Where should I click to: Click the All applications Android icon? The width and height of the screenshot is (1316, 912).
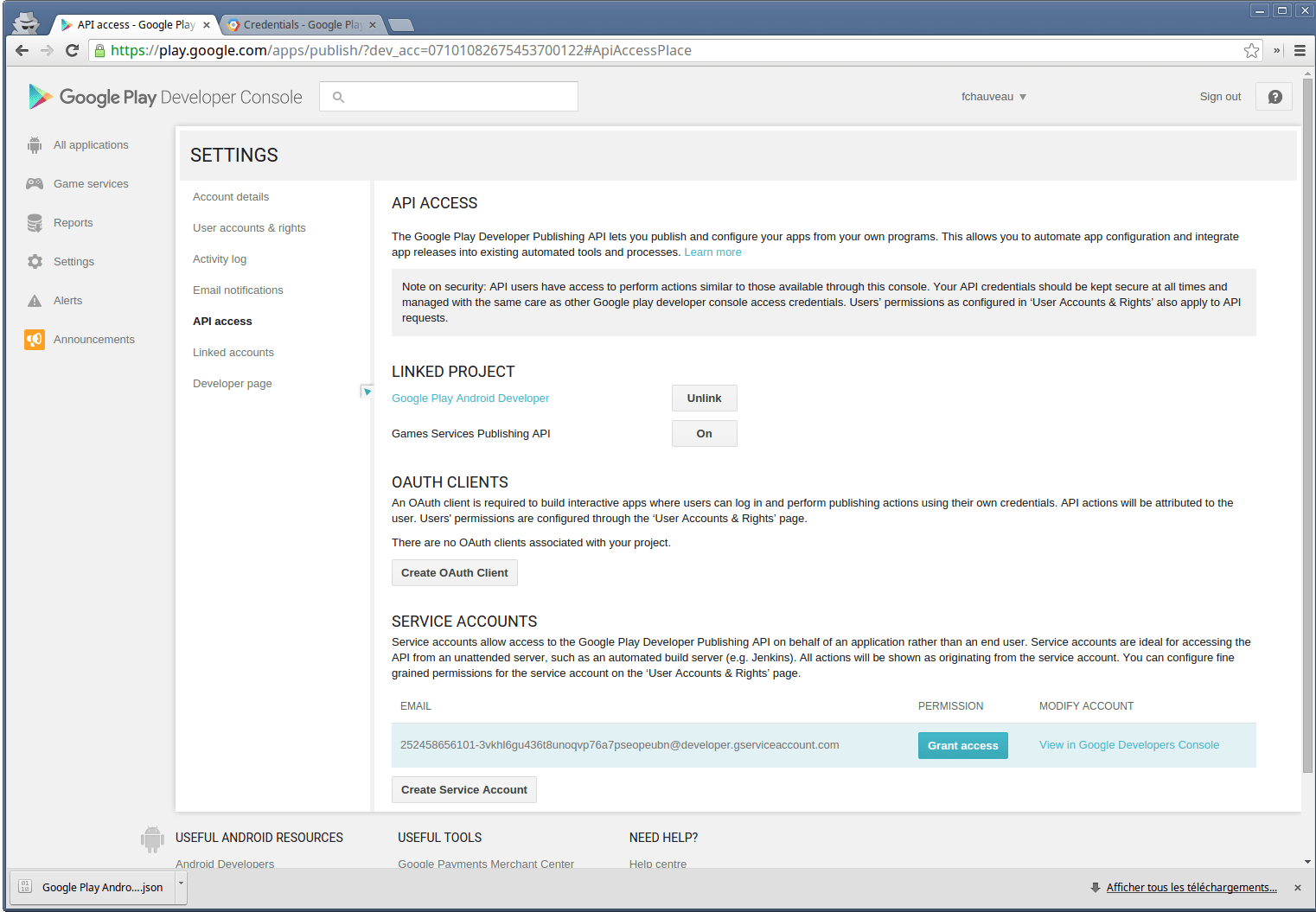pos(35,145)
